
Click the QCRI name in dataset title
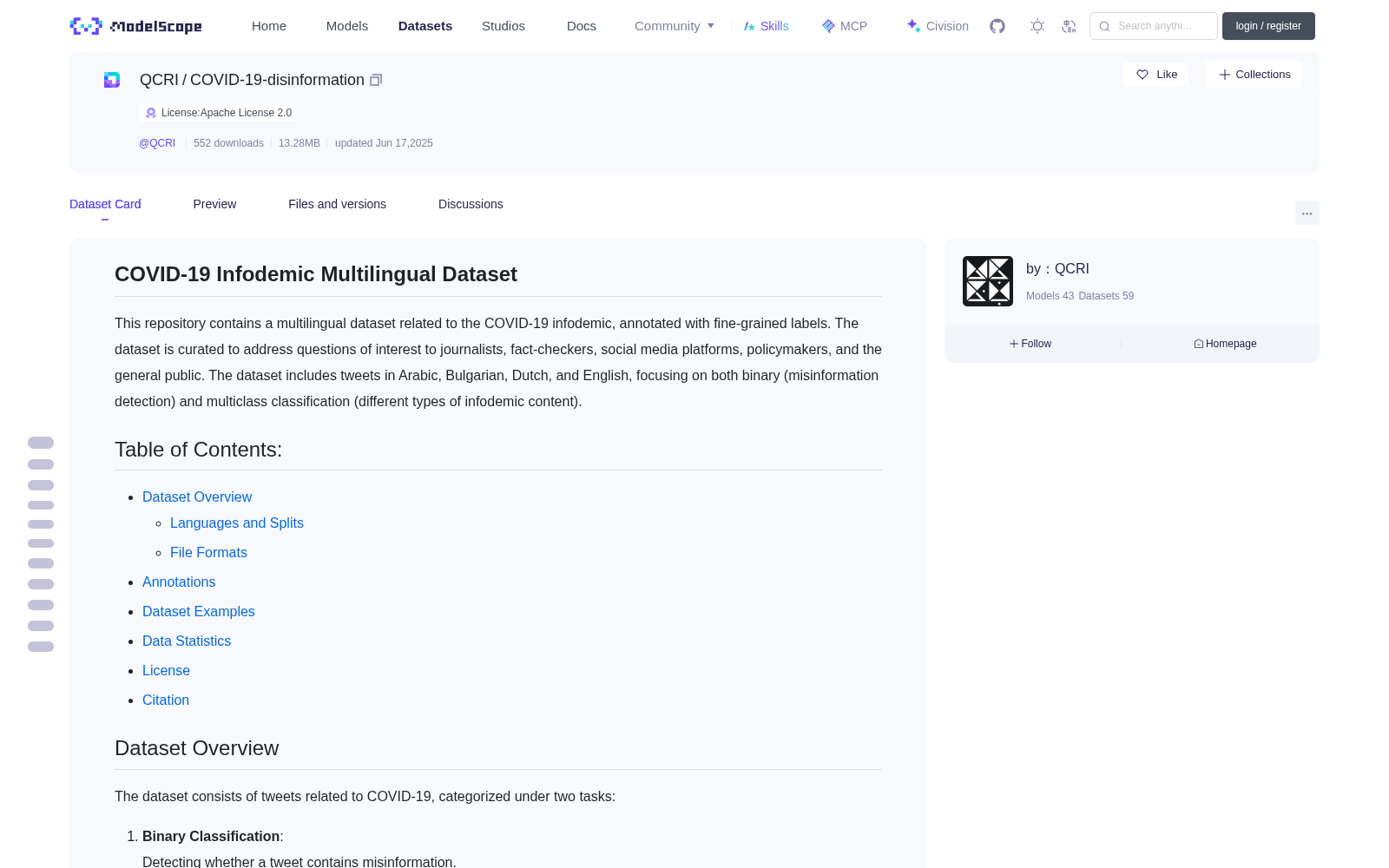click(x=159, y=80)
